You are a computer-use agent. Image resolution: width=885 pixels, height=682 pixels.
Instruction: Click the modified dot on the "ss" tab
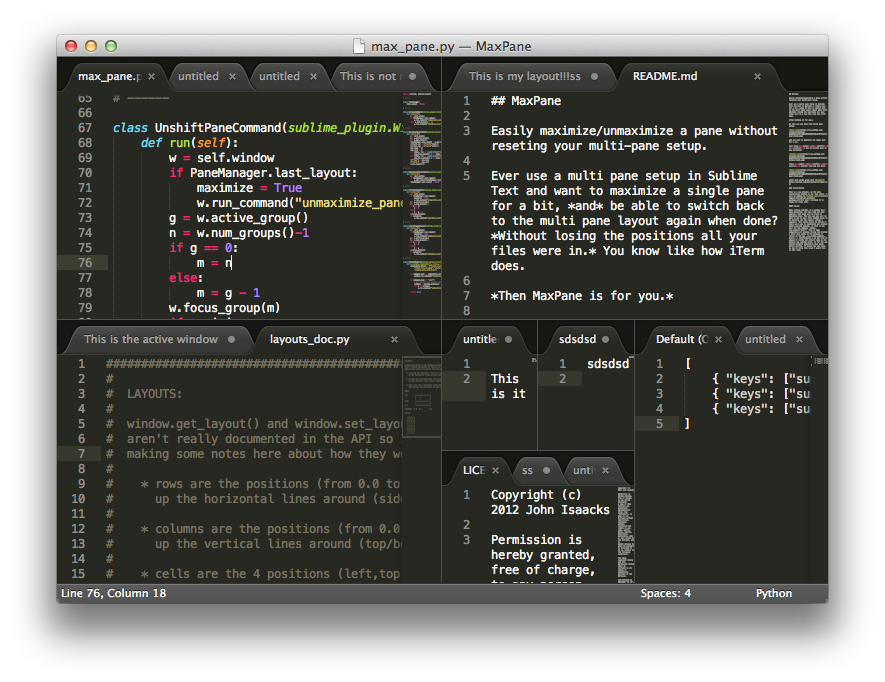pos(546,470)
